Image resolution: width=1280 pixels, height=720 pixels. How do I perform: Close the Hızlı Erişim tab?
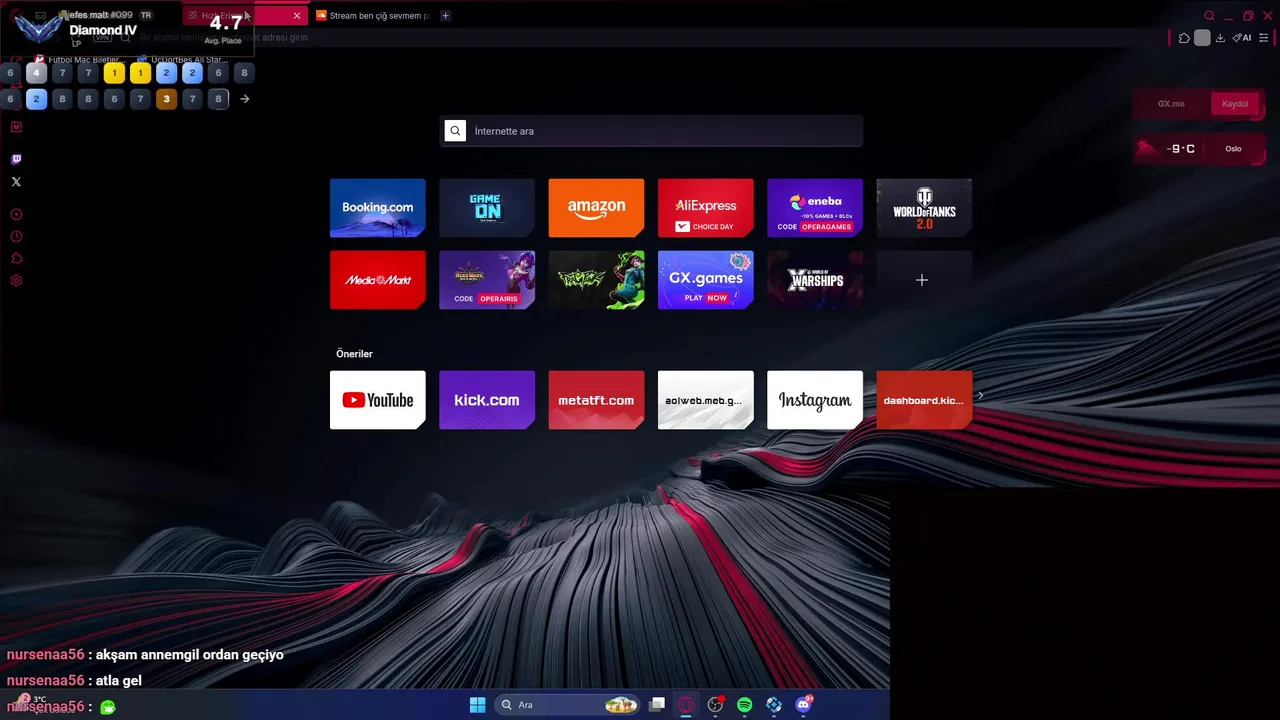tap(297, 15)
